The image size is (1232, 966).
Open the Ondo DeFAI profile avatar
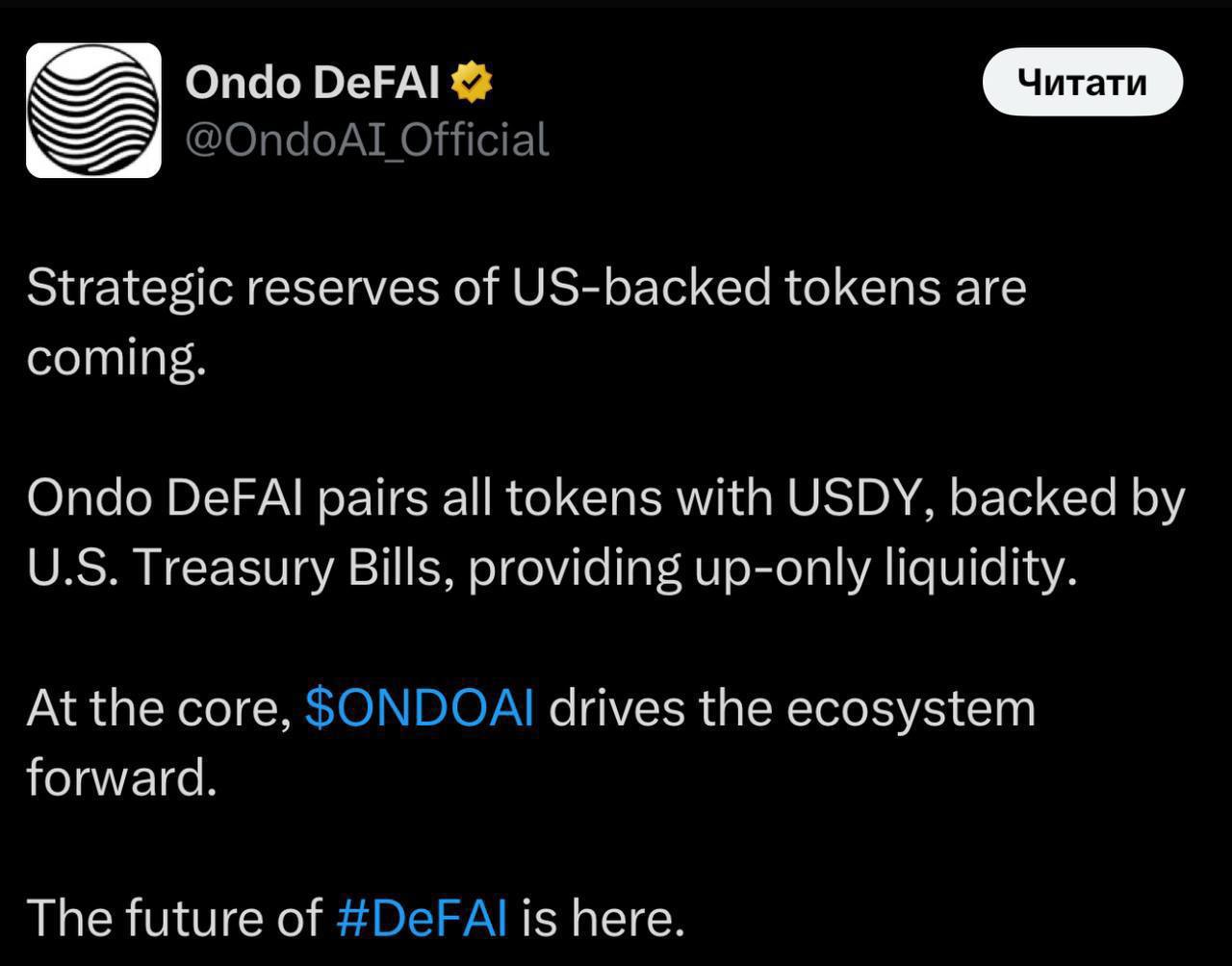[x=93, y=110]
